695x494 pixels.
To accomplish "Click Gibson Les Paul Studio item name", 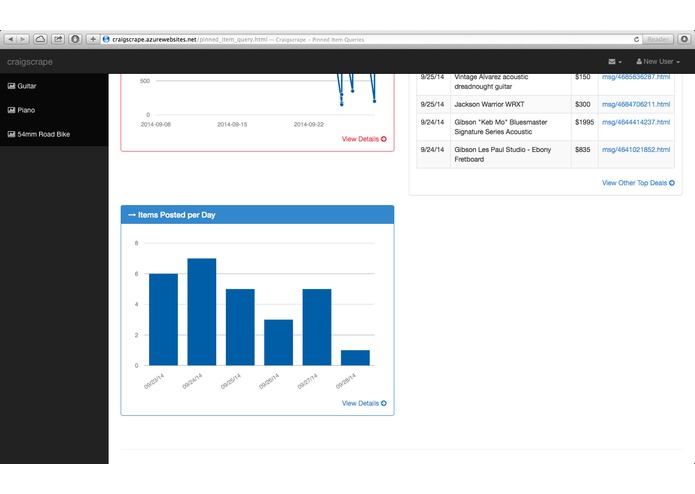I will point(502,154).
